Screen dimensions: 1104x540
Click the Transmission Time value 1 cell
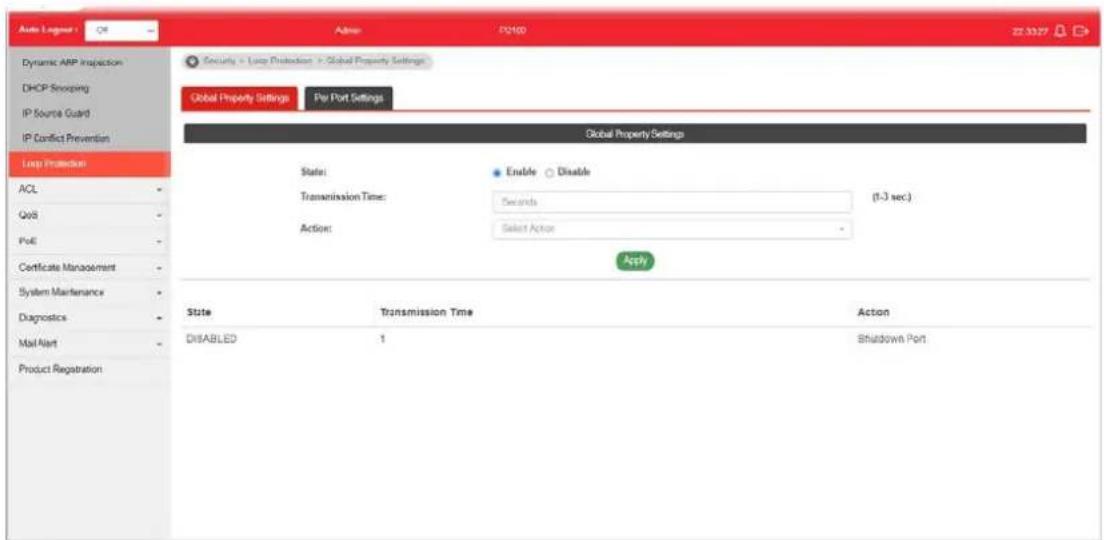(x=382, y=339)
